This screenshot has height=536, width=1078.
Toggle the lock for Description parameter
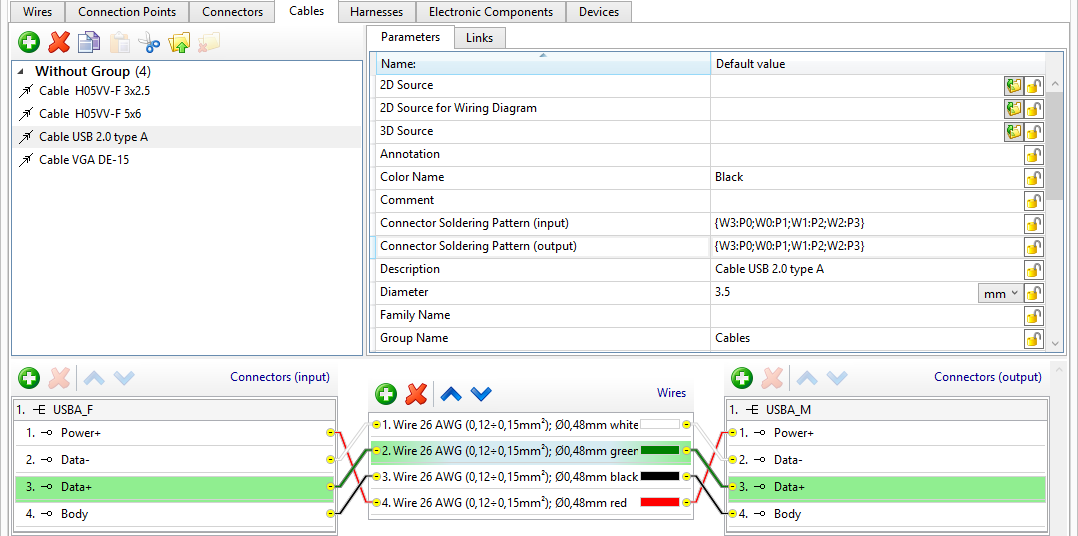1033,270
